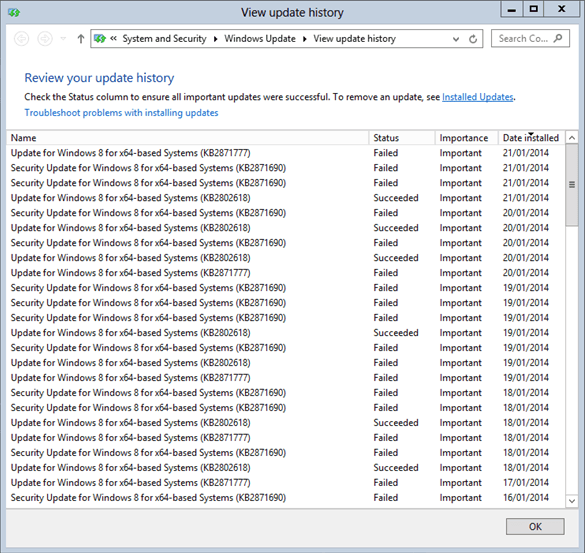Viewport: 587px width, 553px height.
Task: Expand address bar previous locations chevron
Action: pos(456,39)
